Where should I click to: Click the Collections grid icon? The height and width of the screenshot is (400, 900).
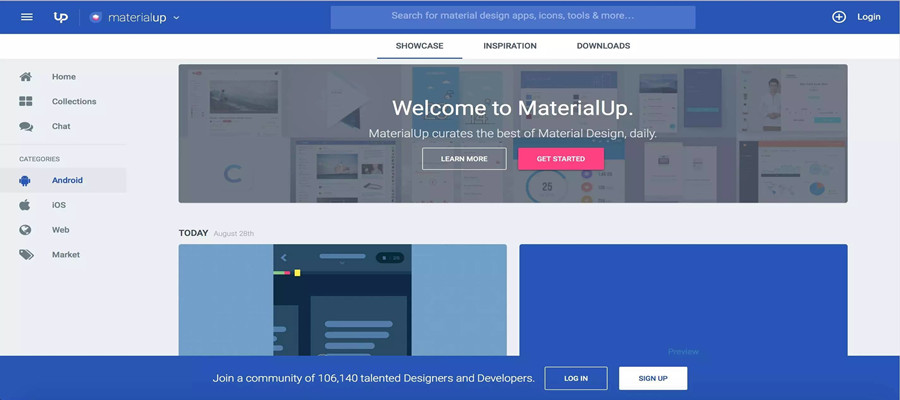tap(26, 102)
